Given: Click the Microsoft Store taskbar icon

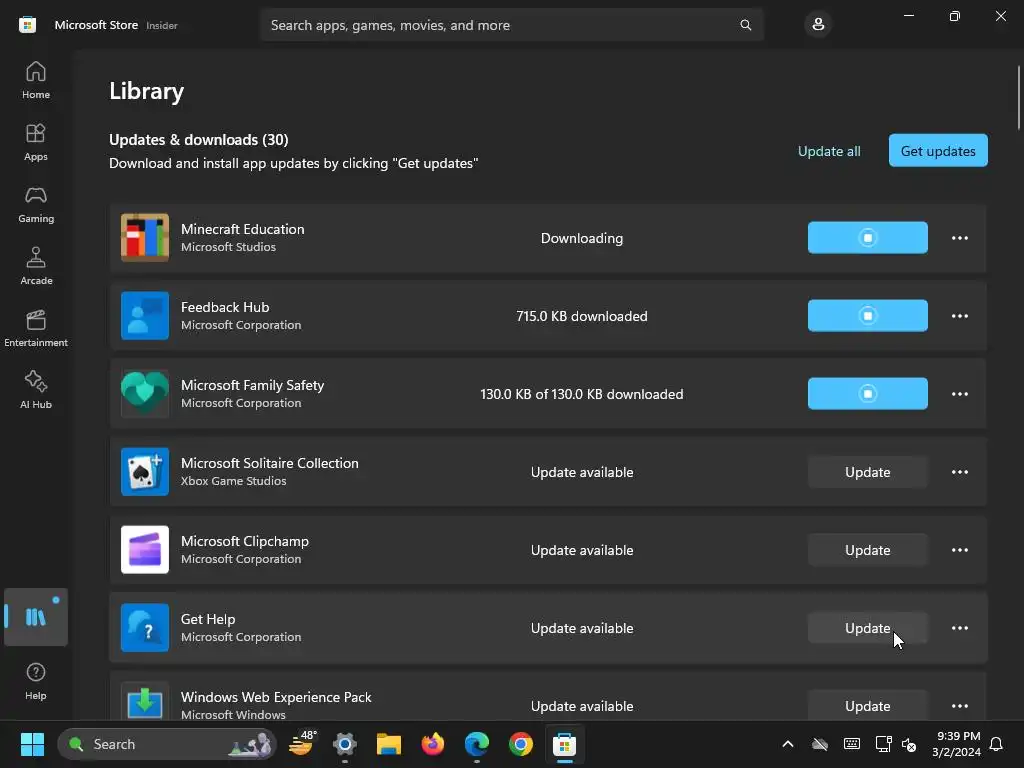Looking at the screenshot, I should click(x=564, y=744).
